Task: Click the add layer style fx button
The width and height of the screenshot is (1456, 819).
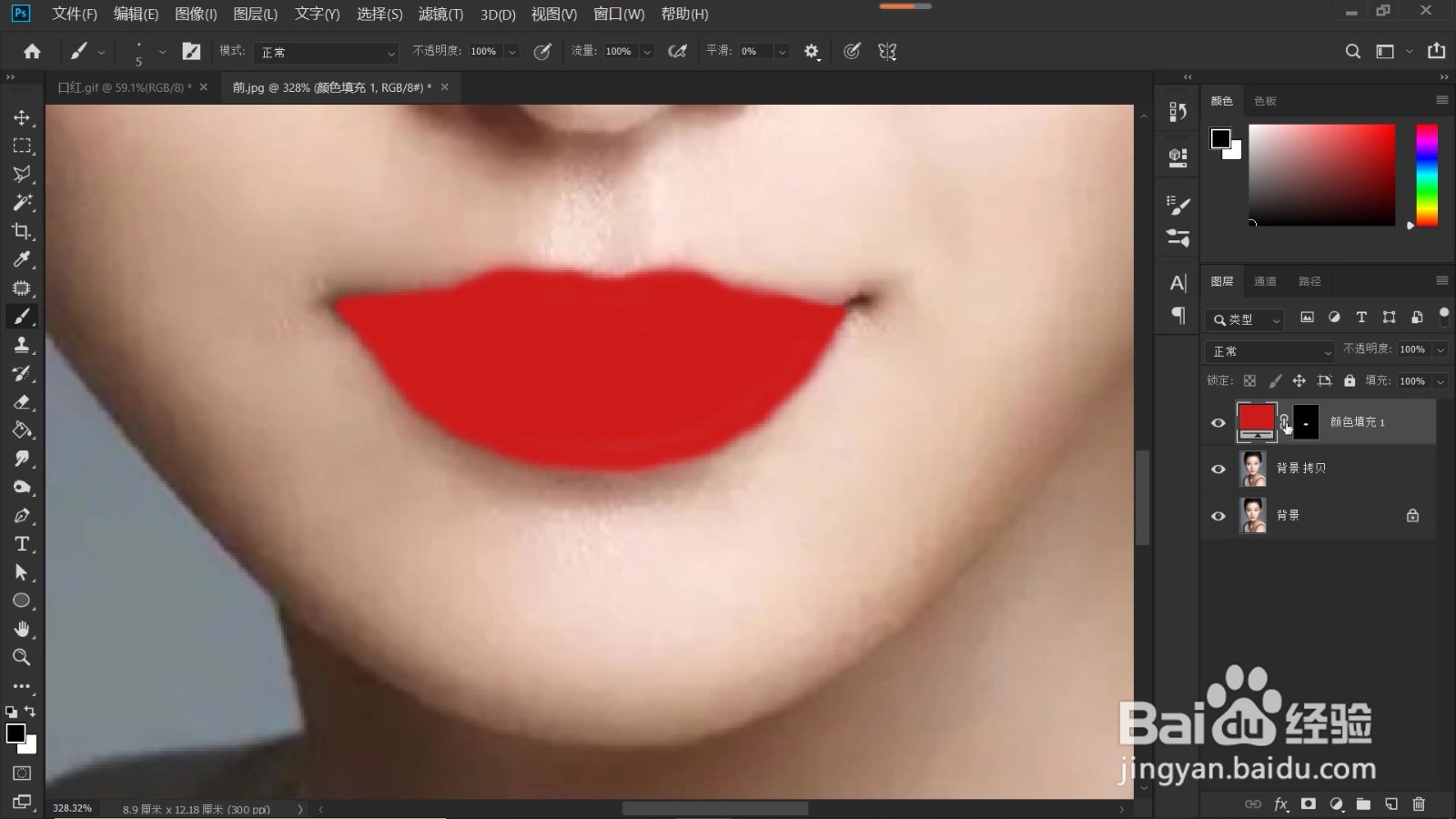Action: point(1281,804)
